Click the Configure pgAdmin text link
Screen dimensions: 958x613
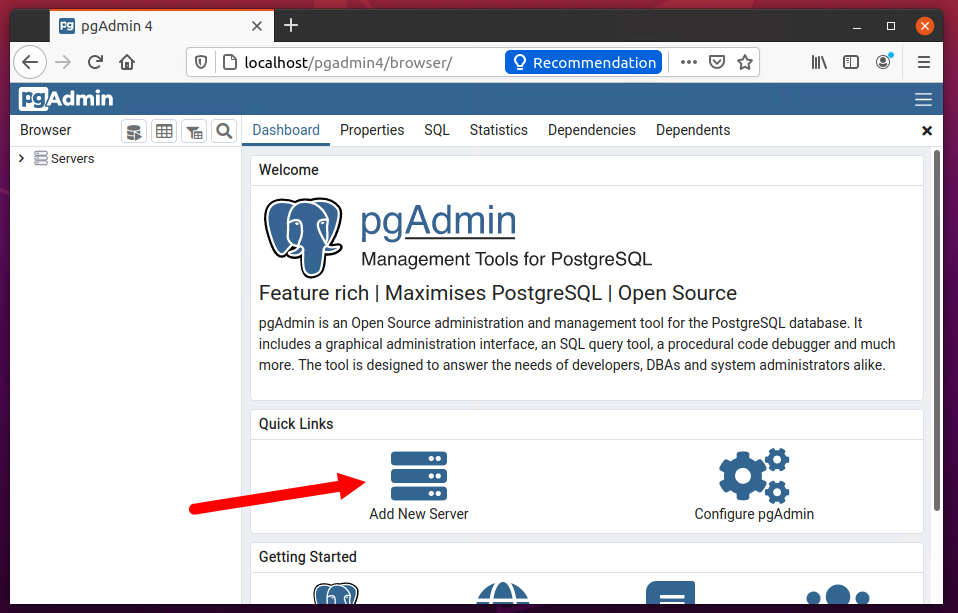point(754,514)
